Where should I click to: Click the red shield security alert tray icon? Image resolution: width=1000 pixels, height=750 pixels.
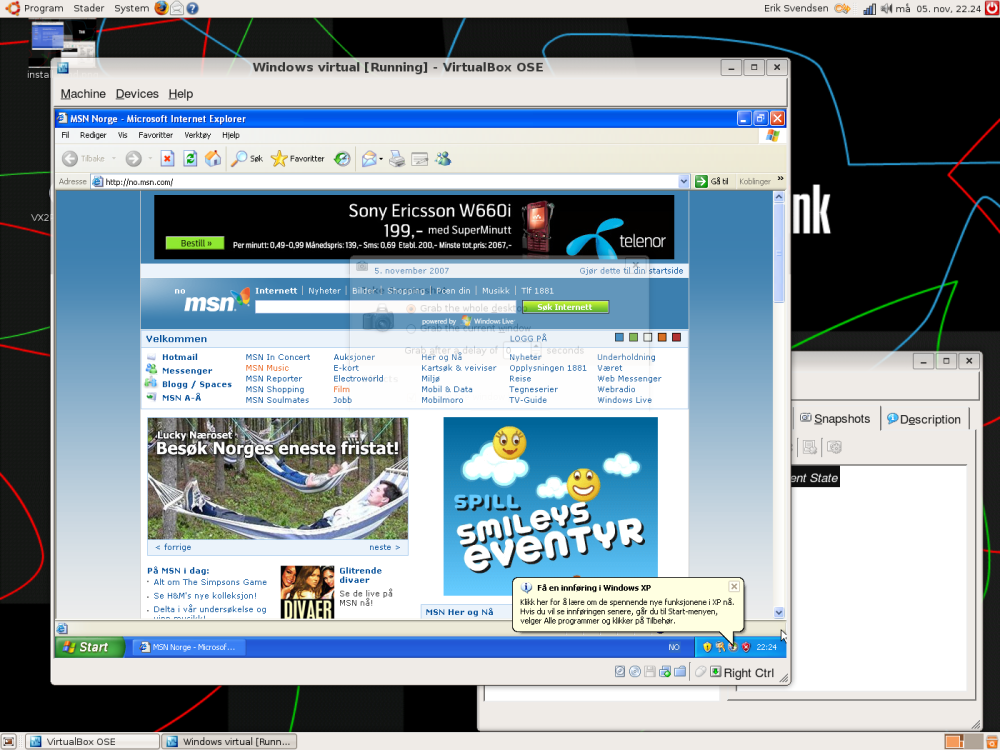pos(746,647)
